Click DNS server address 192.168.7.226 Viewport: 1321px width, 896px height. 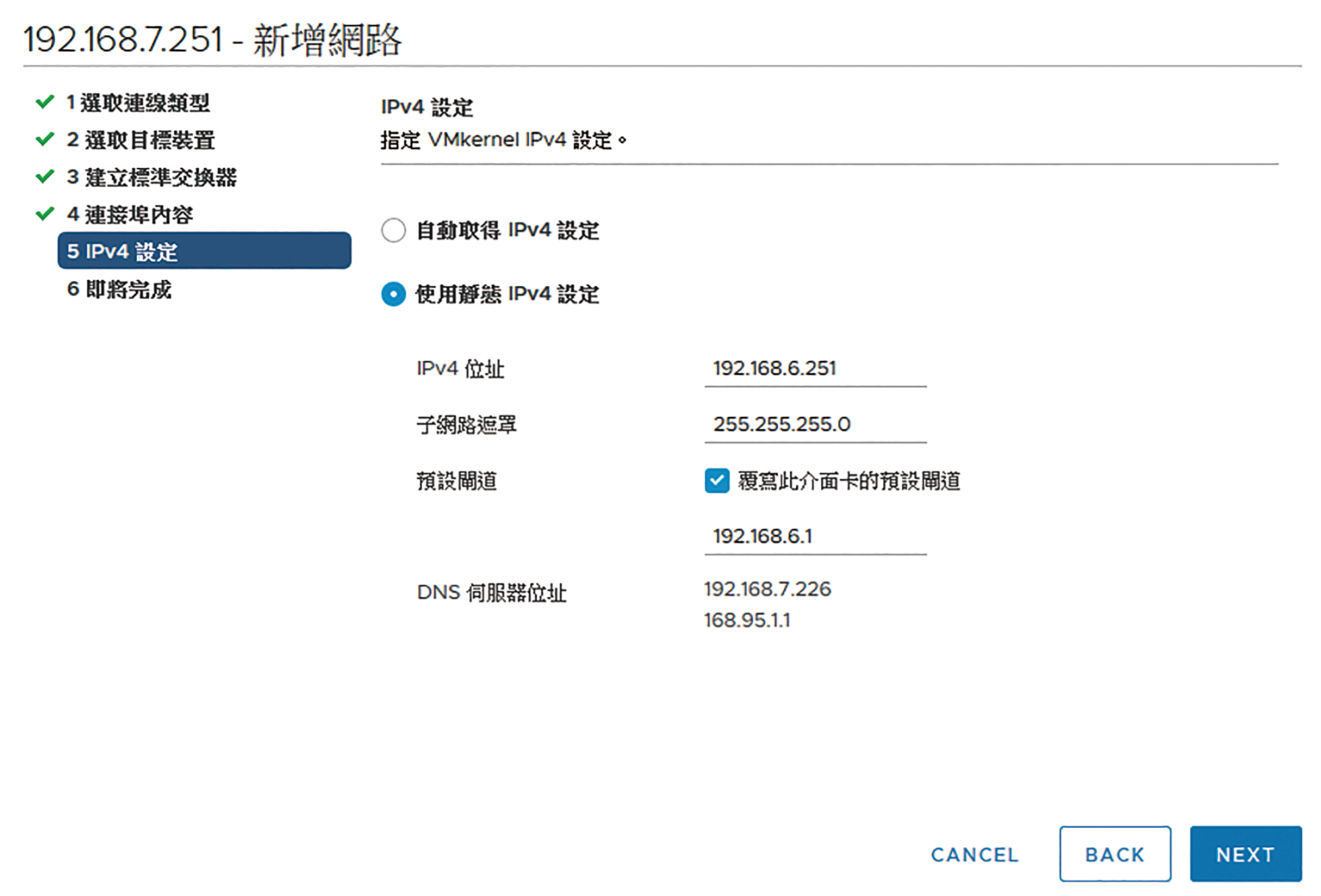click(x=767, y=589)
